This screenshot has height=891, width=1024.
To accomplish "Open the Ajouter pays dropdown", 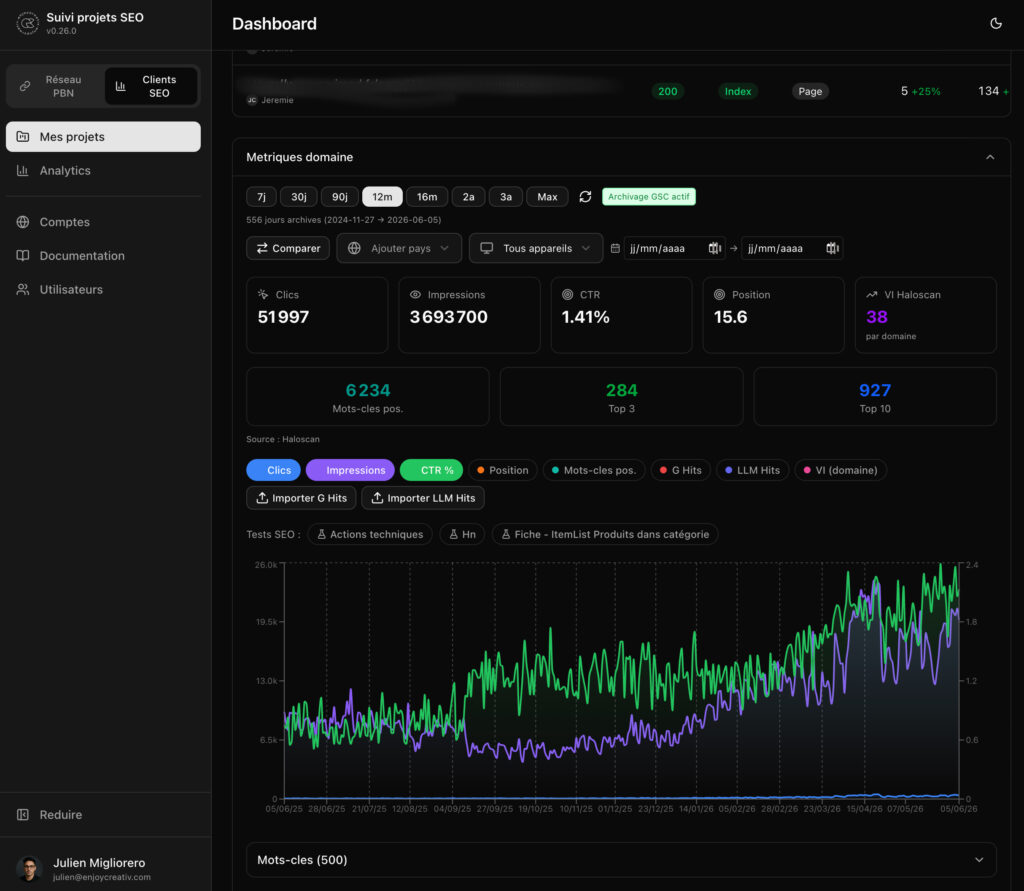I will (x=398, y=248).
